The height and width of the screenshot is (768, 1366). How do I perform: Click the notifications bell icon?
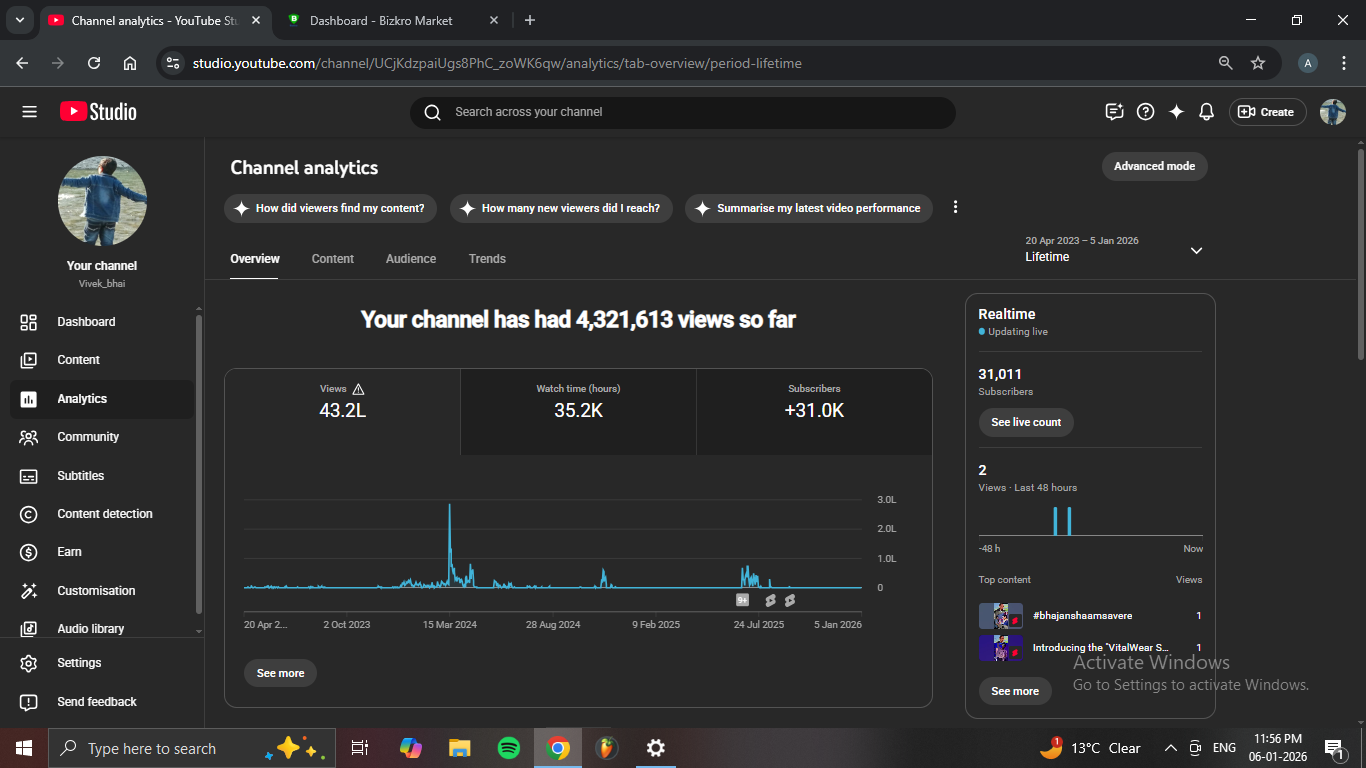pyautogui.click(x=1207, y=112)
